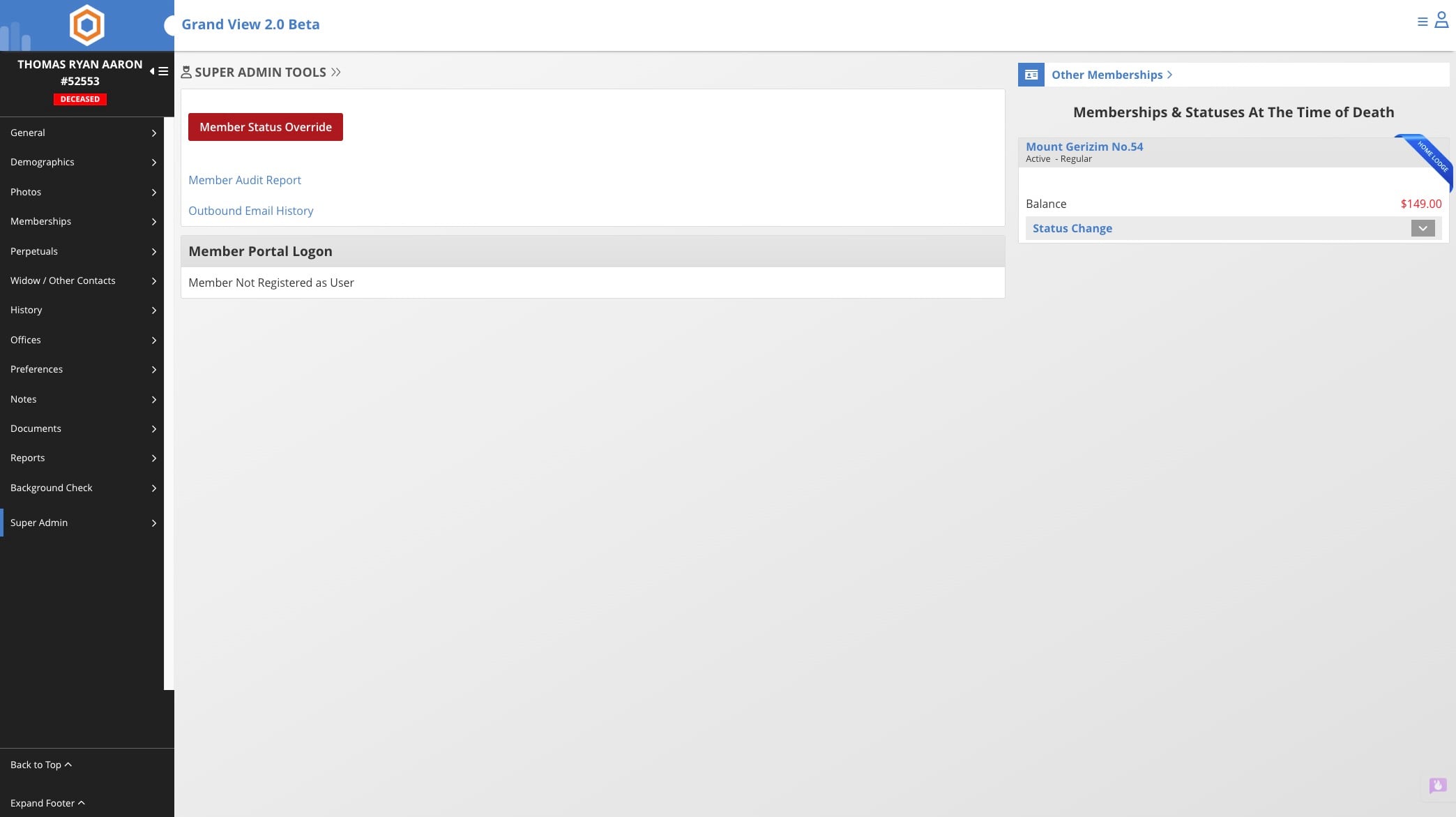
Task: Open the Reports menu item
Action: (82, 458)
